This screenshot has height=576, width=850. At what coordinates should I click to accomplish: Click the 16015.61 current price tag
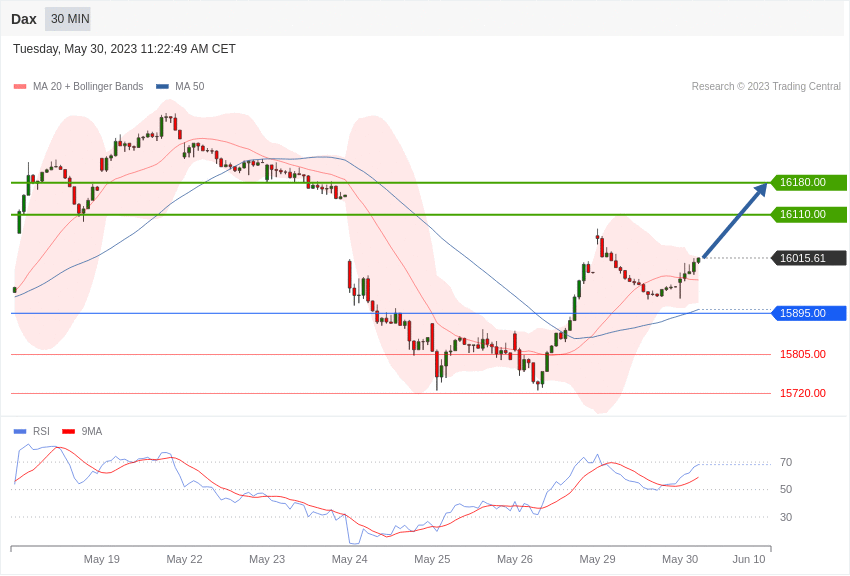coord(808,258)
